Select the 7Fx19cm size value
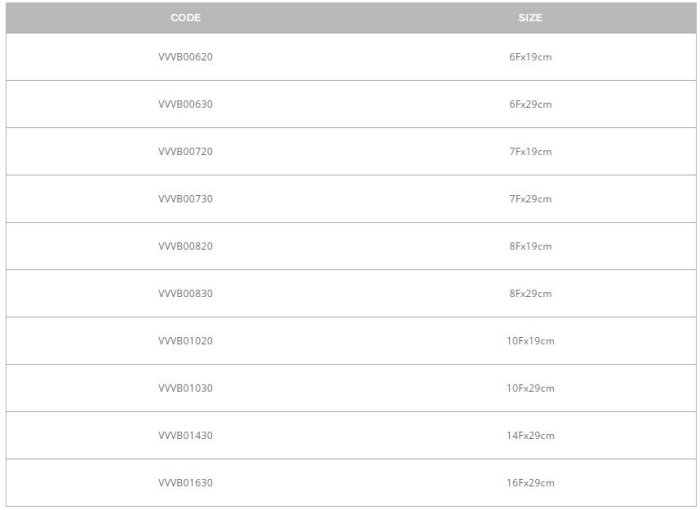 (x=530, y=152)
